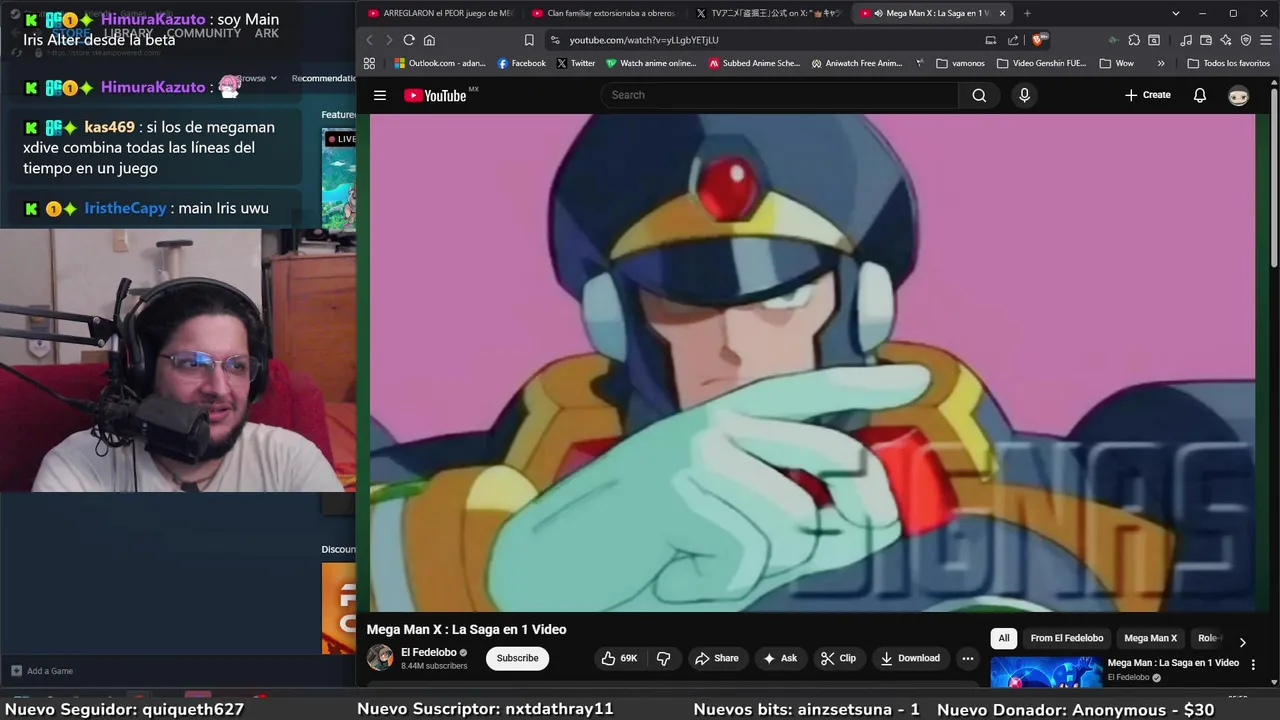The height and width of the screenshot is (720, 1280).
Task: Open the vamonos bookmarks folder
Action: (x=961, y=63)
